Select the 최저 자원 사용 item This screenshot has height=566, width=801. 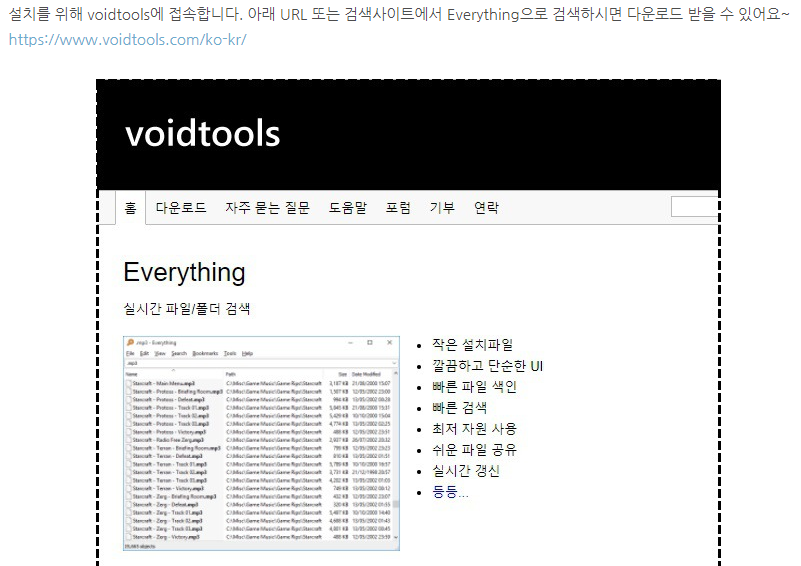coord(475,429)
